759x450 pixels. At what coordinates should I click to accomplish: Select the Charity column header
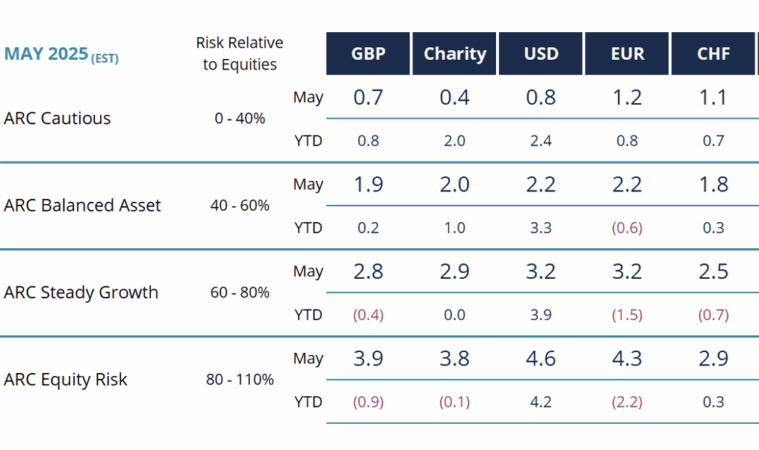tap(454, 54)
